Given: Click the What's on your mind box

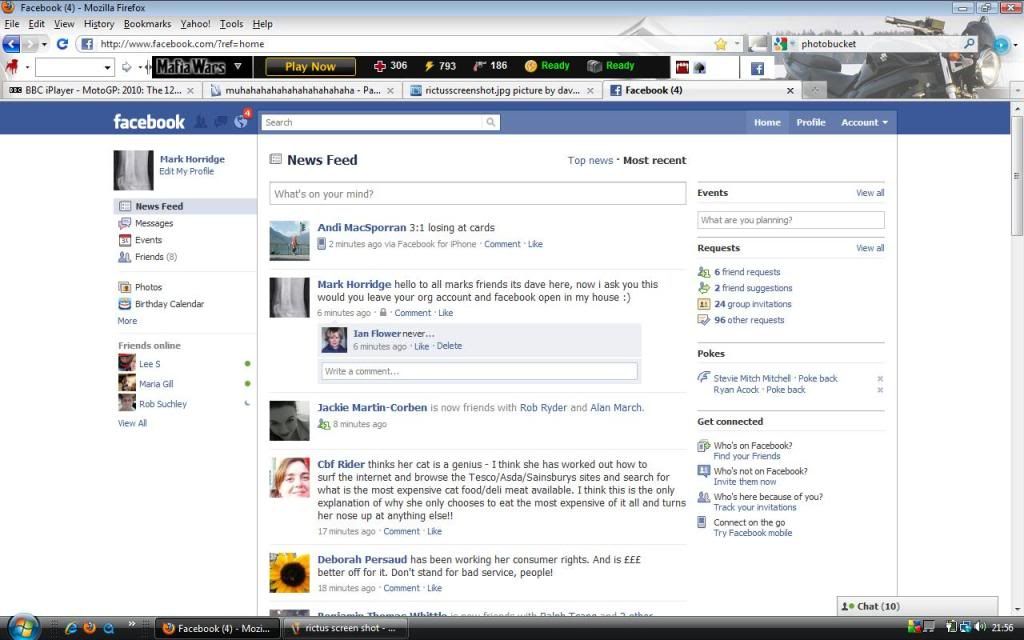Looking at the screenshot, I should [x=477, y=194].
